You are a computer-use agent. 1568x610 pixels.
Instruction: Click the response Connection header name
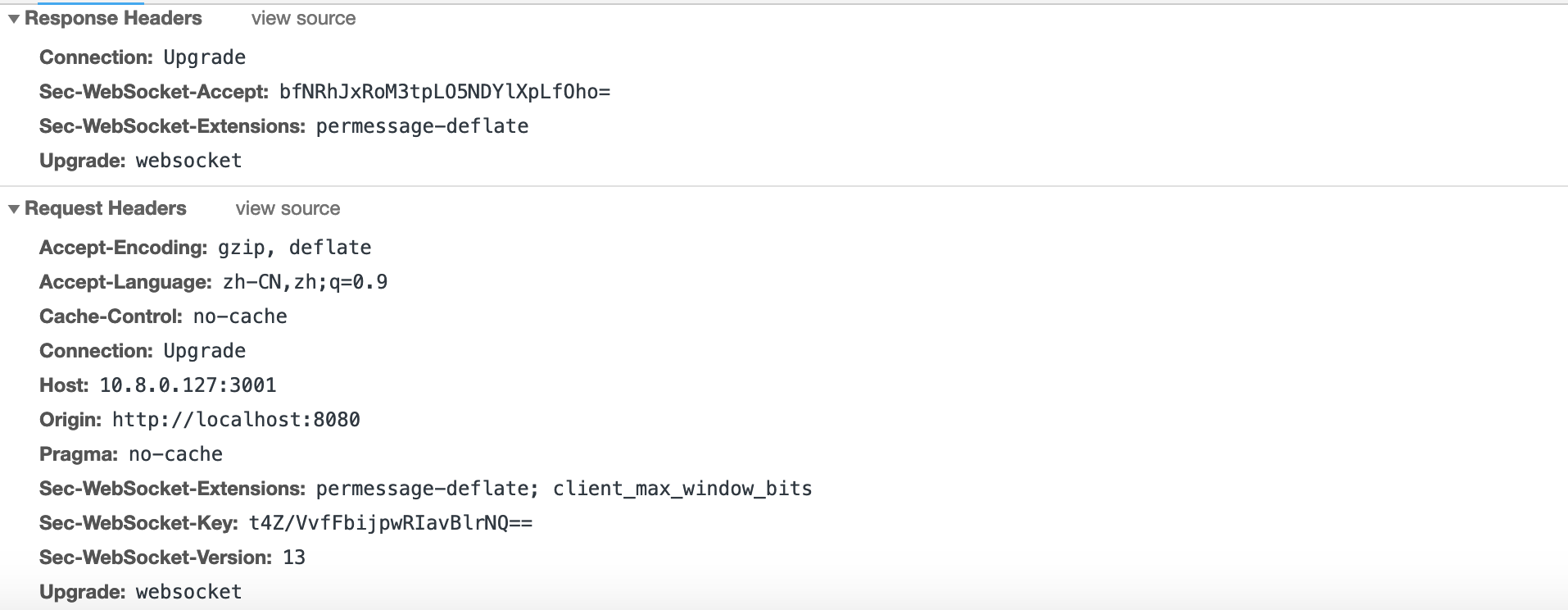(x=96, y=57)
